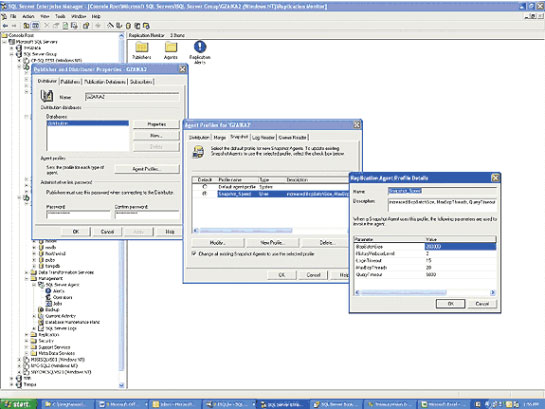
Task: Click the Microsoft SQL Servers node icon
Action: coord(12,42)
